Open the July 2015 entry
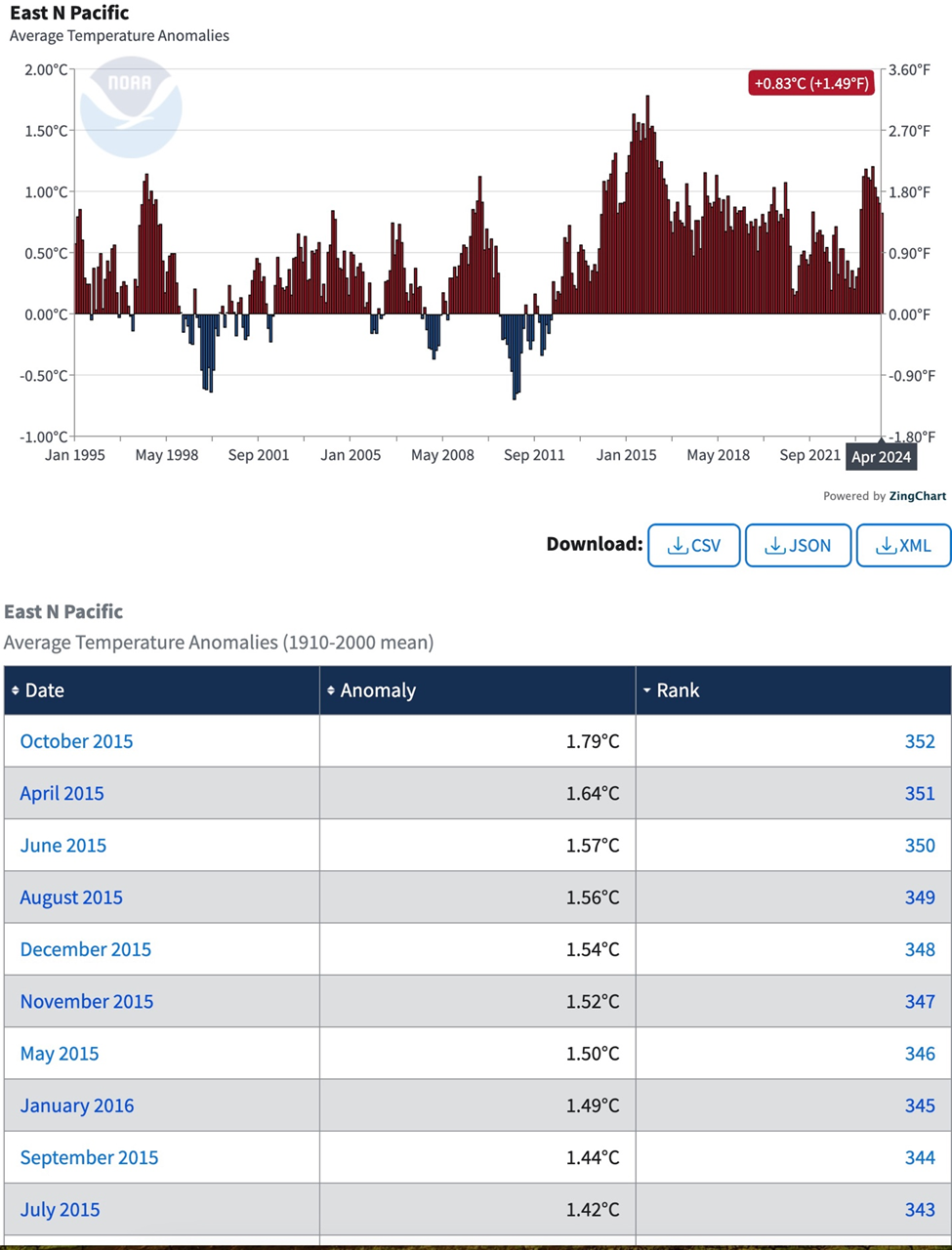952x1250 pixels. point(60,1209)
